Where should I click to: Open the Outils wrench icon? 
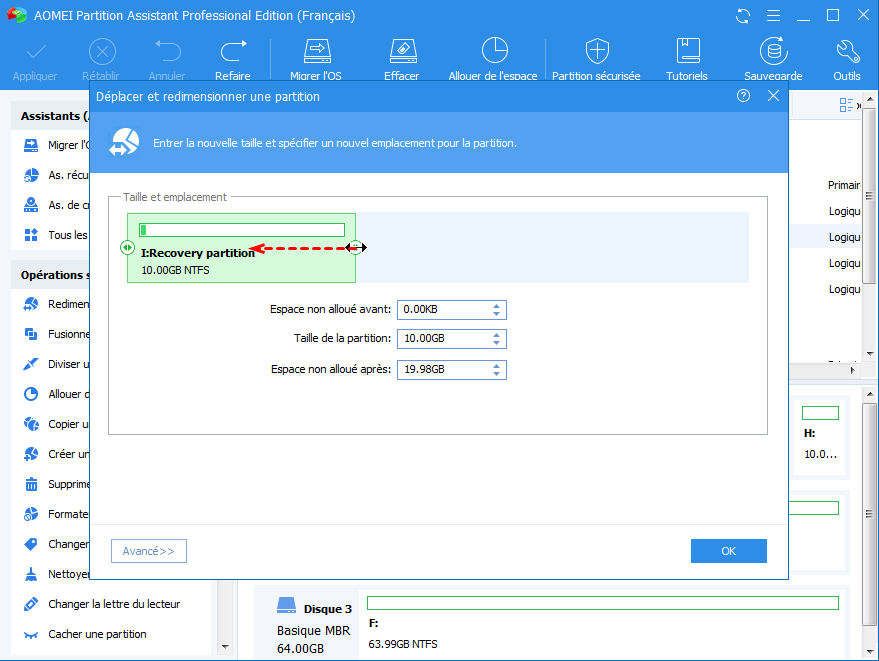(848, 52)
